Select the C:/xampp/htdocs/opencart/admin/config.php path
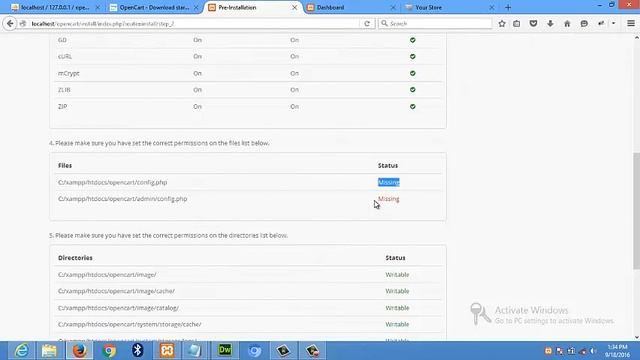 point(122,199)
